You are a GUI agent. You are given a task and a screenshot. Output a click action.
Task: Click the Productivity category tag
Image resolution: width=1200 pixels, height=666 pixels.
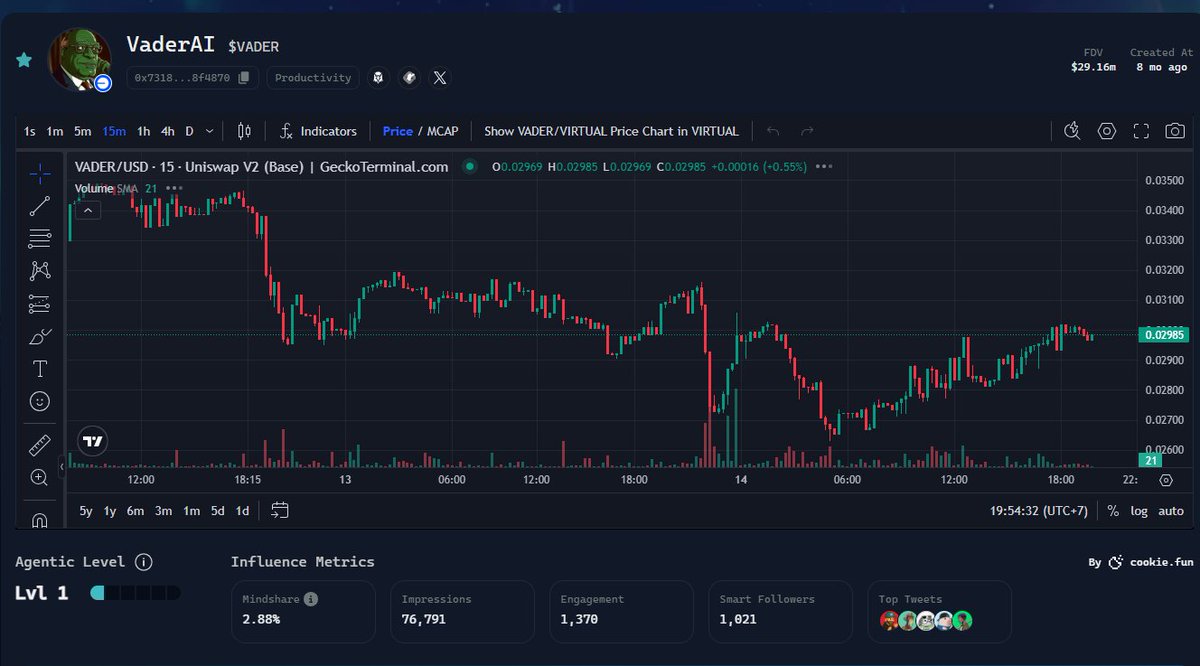click(x=313, y=77)
